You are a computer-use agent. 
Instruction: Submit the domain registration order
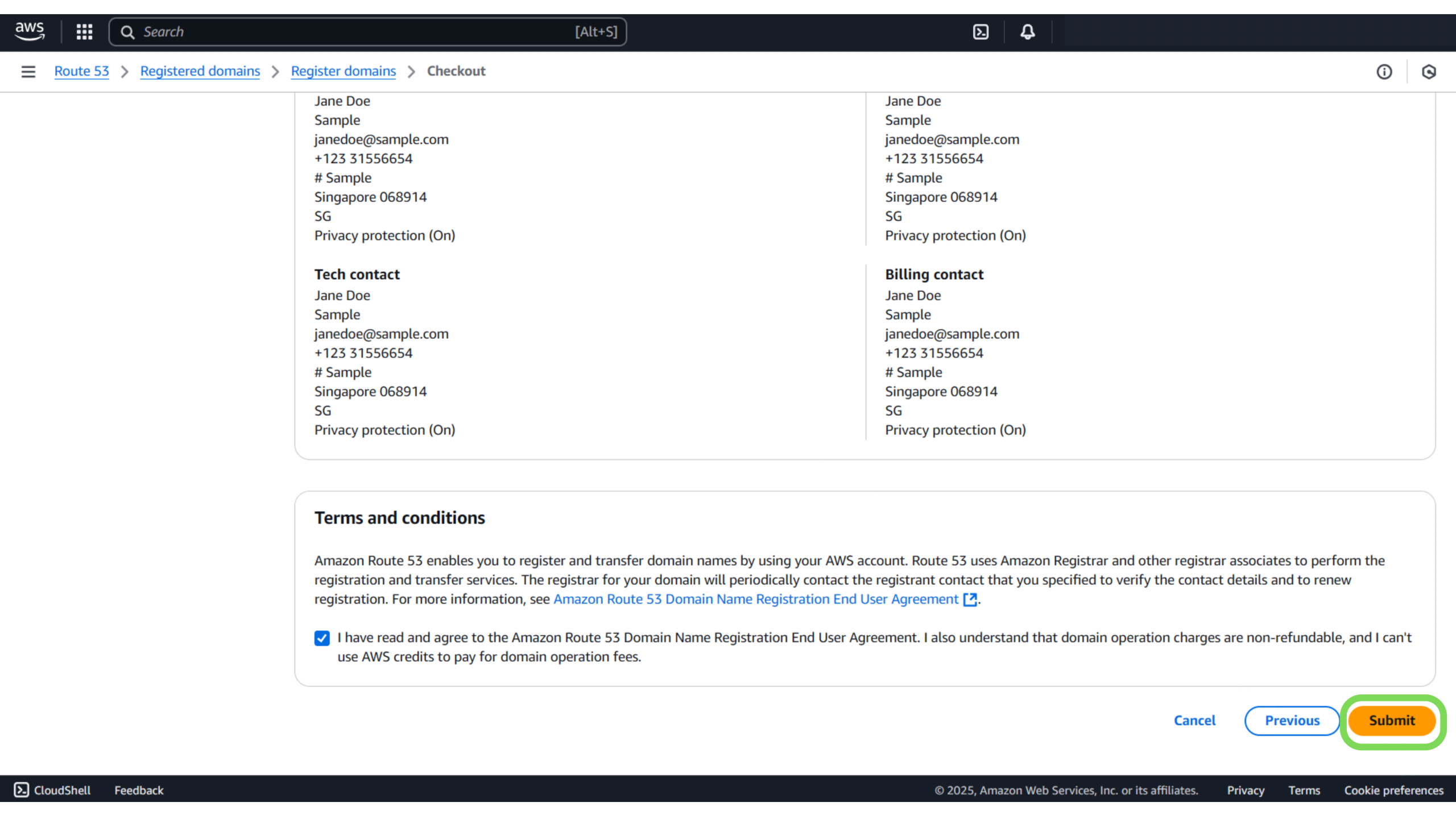click(x=1392, y=721)
